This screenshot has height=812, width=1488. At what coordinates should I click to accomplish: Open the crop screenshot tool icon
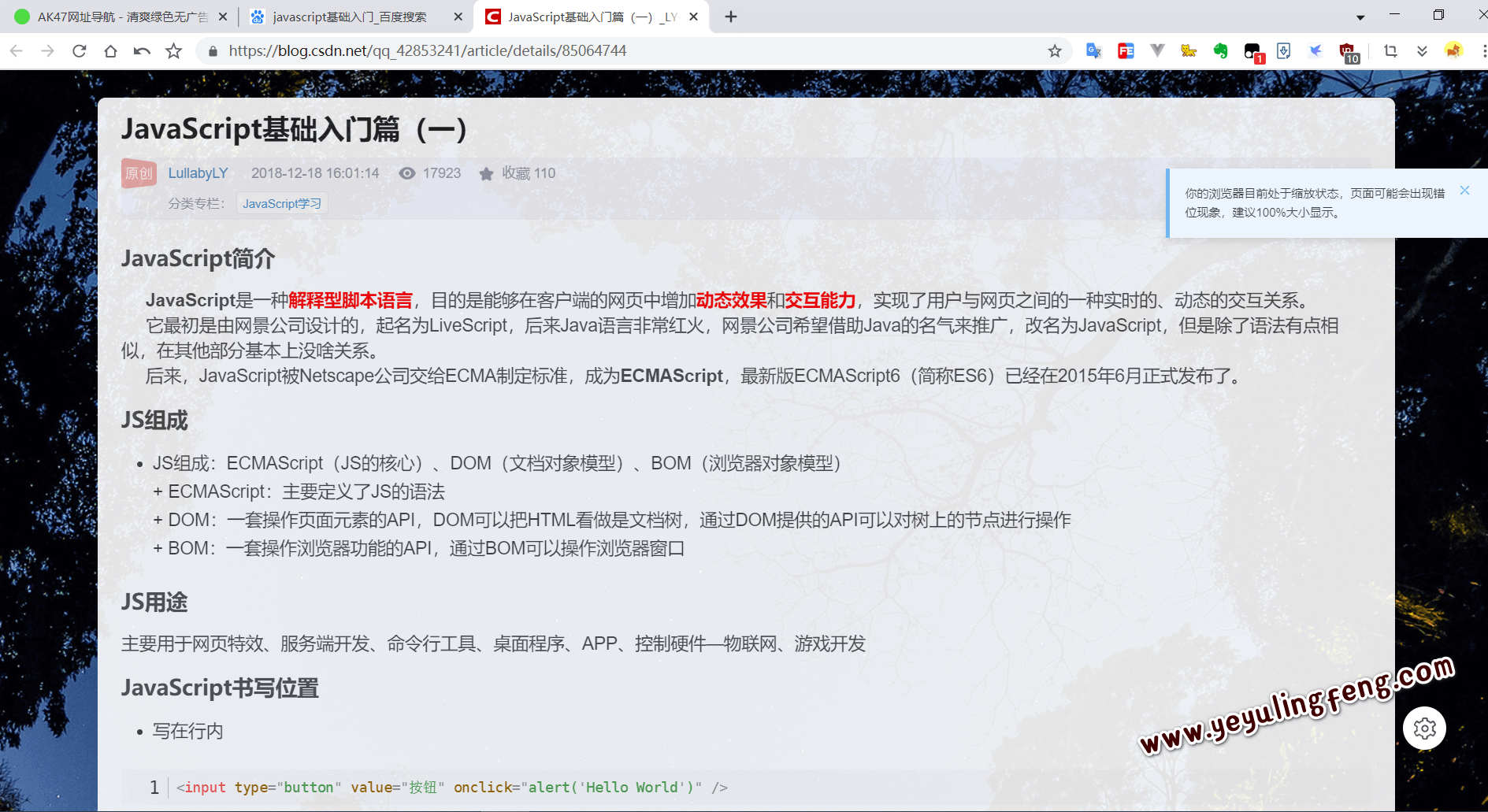(1390, 51)
